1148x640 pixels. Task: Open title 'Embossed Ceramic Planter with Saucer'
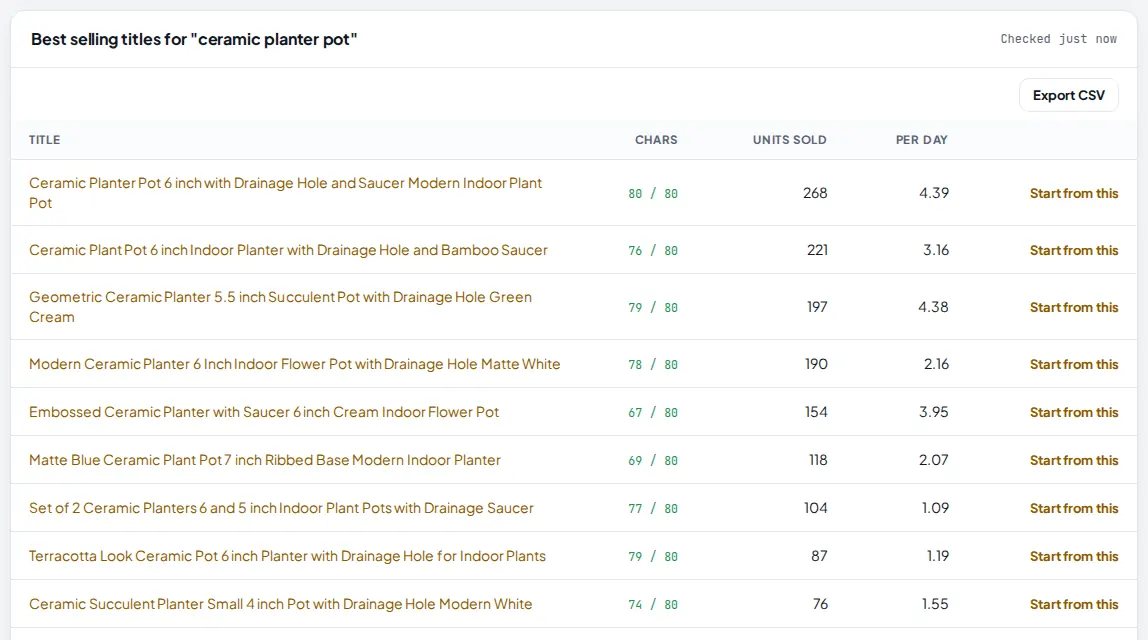click(x=264, y=412)
